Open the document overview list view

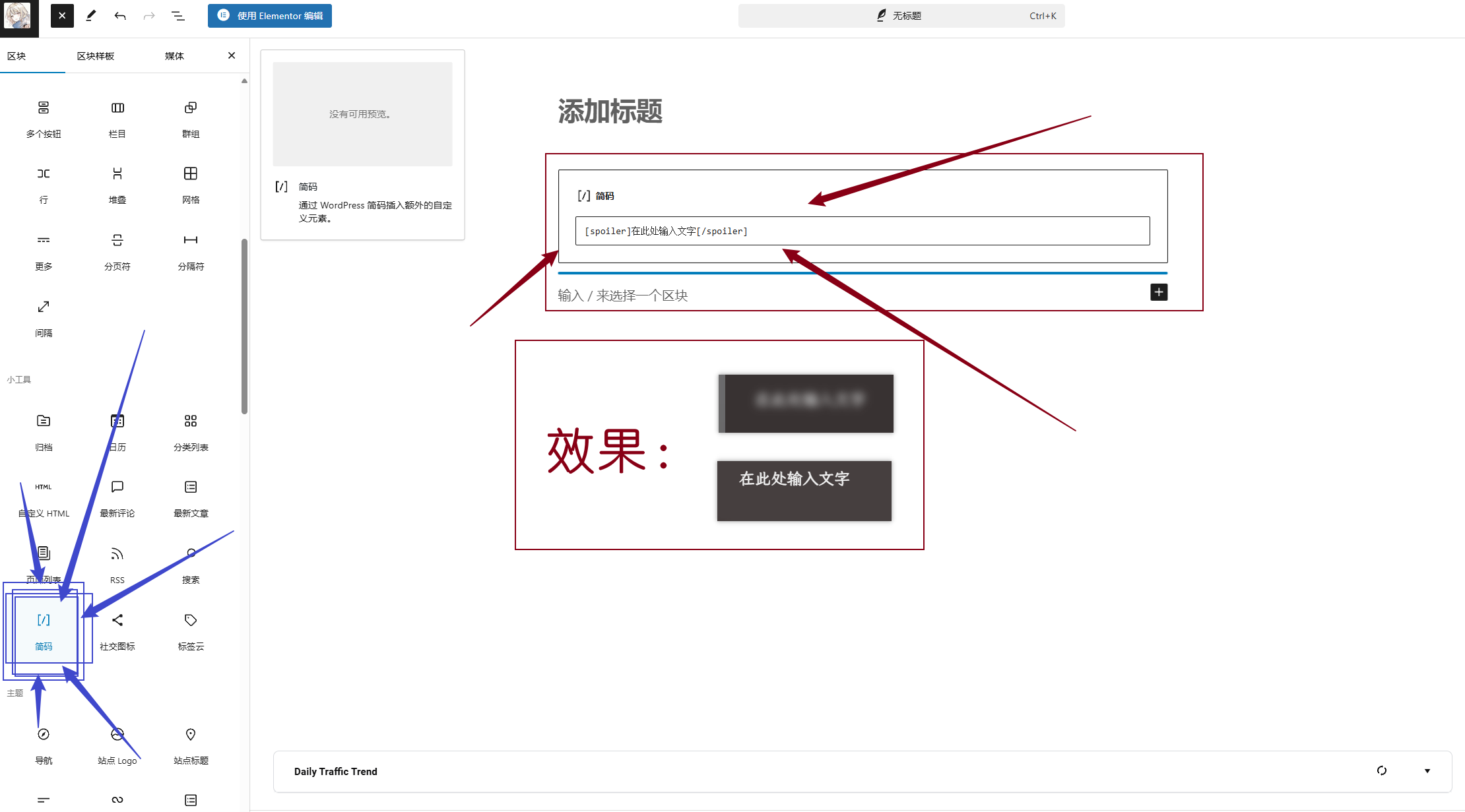click(x=178, y=16)
